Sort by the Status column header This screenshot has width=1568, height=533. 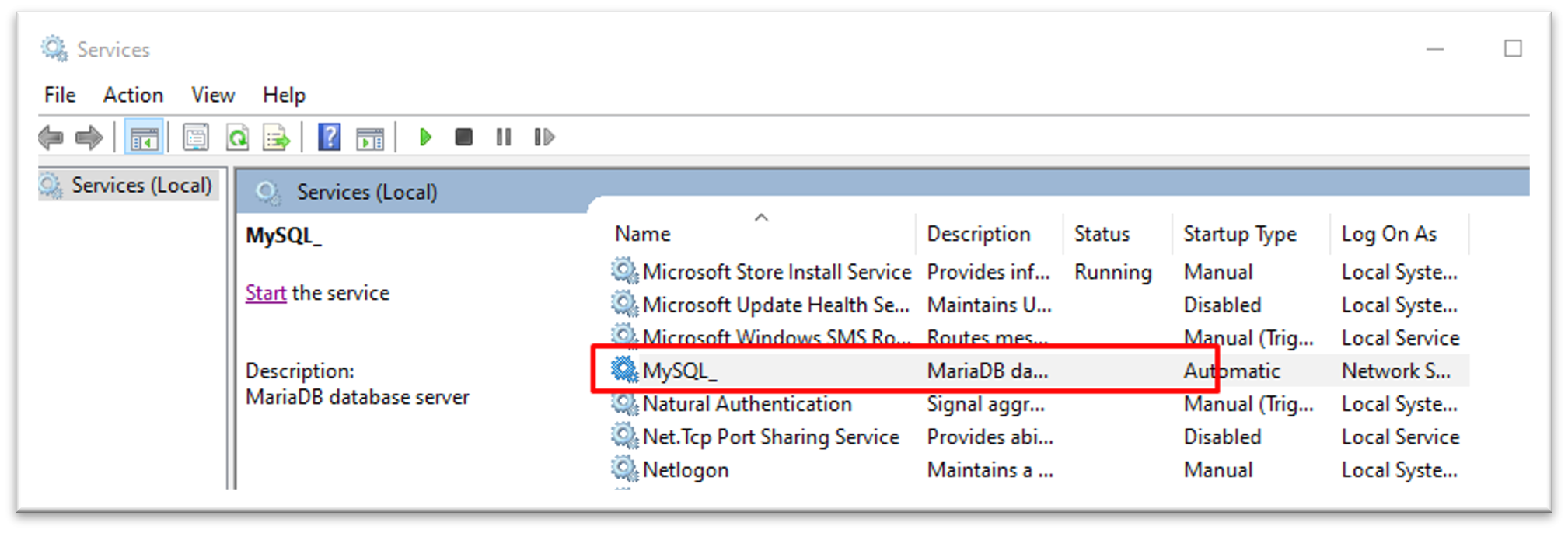click(x=1102, y=234)
